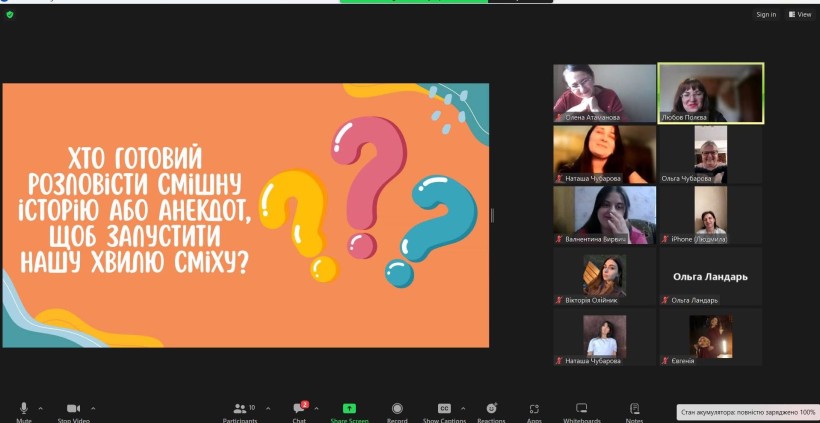
Task: Click muted mic icon on Олена Атаманова tile
Action: point(559,118)
